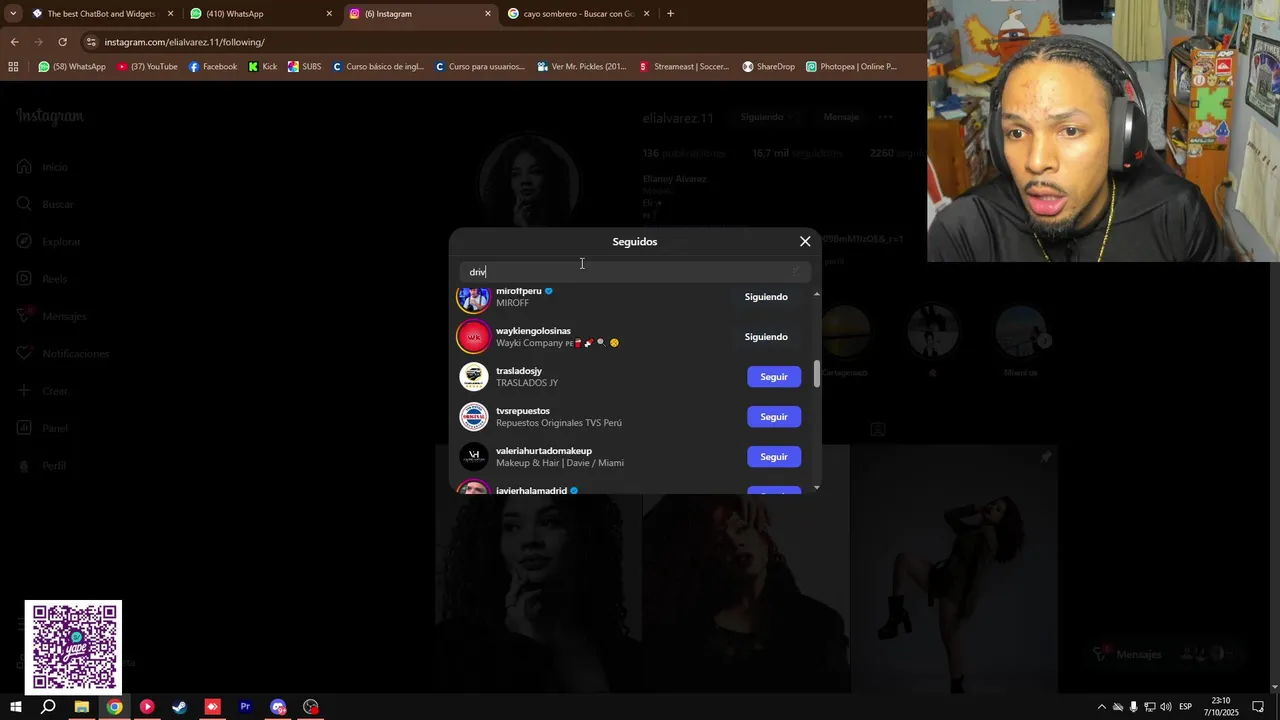
Task: Follow trasladosjy with Seguir button
Action: point(774,377)
